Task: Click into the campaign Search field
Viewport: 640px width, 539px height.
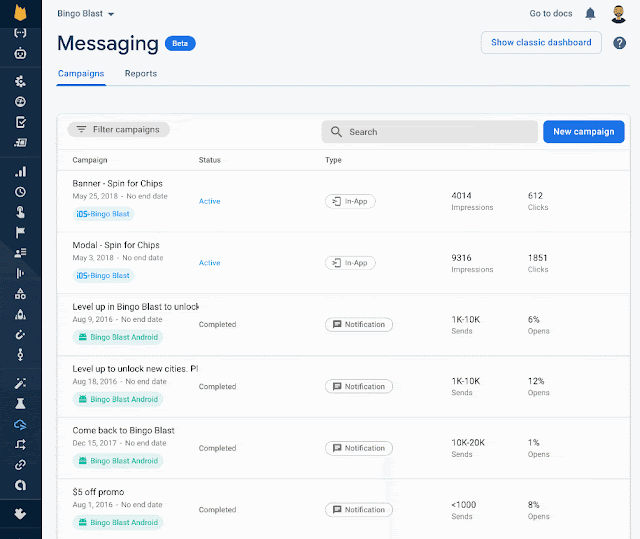Action: pos(429,132)
